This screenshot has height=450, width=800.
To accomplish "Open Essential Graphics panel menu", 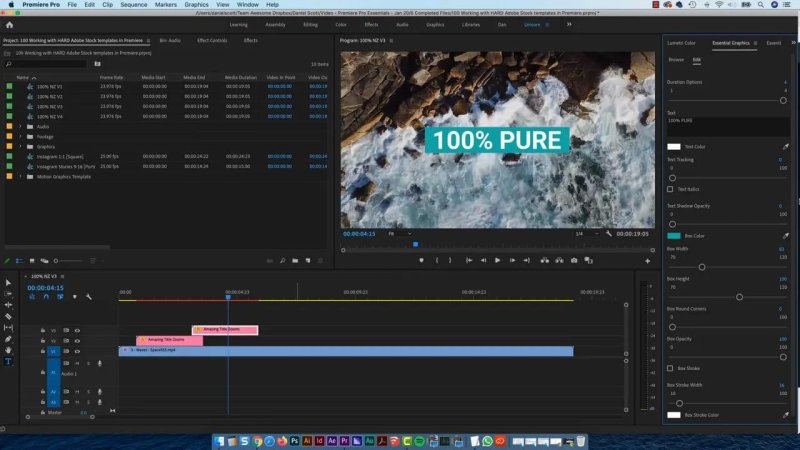I will 756,43.
